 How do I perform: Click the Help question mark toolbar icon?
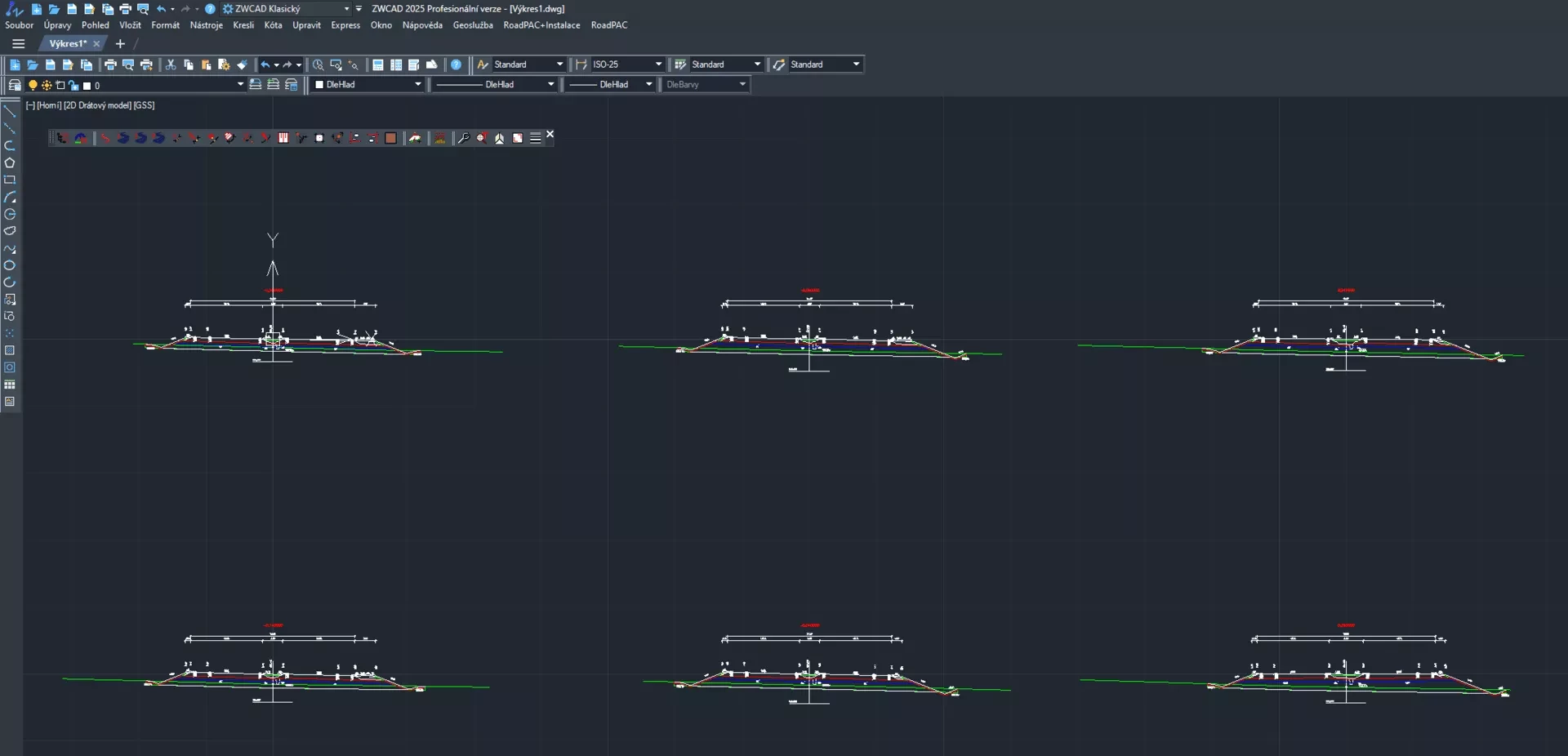click(x=457, y=64)
